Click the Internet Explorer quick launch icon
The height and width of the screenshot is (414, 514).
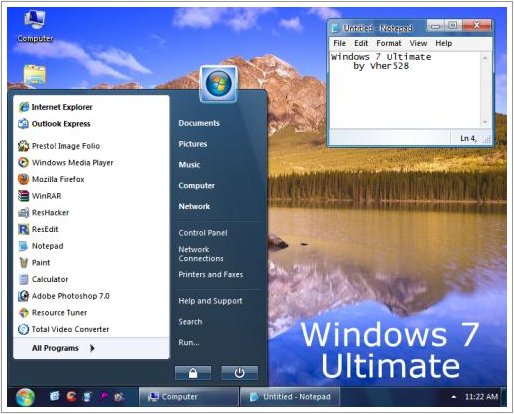[54, 396]
